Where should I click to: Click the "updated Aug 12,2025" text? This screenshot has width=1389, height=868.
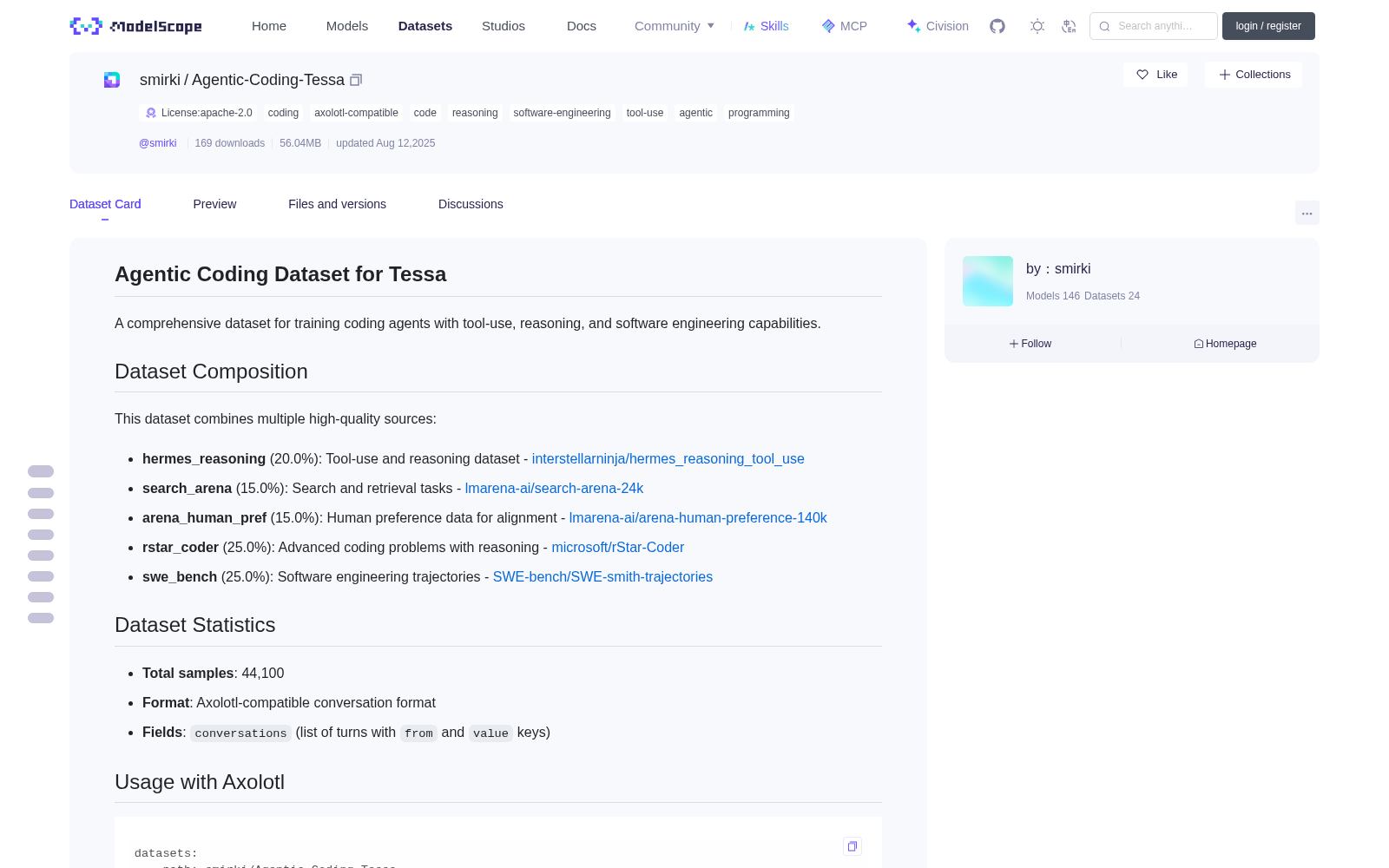click(x=385, y=143)
